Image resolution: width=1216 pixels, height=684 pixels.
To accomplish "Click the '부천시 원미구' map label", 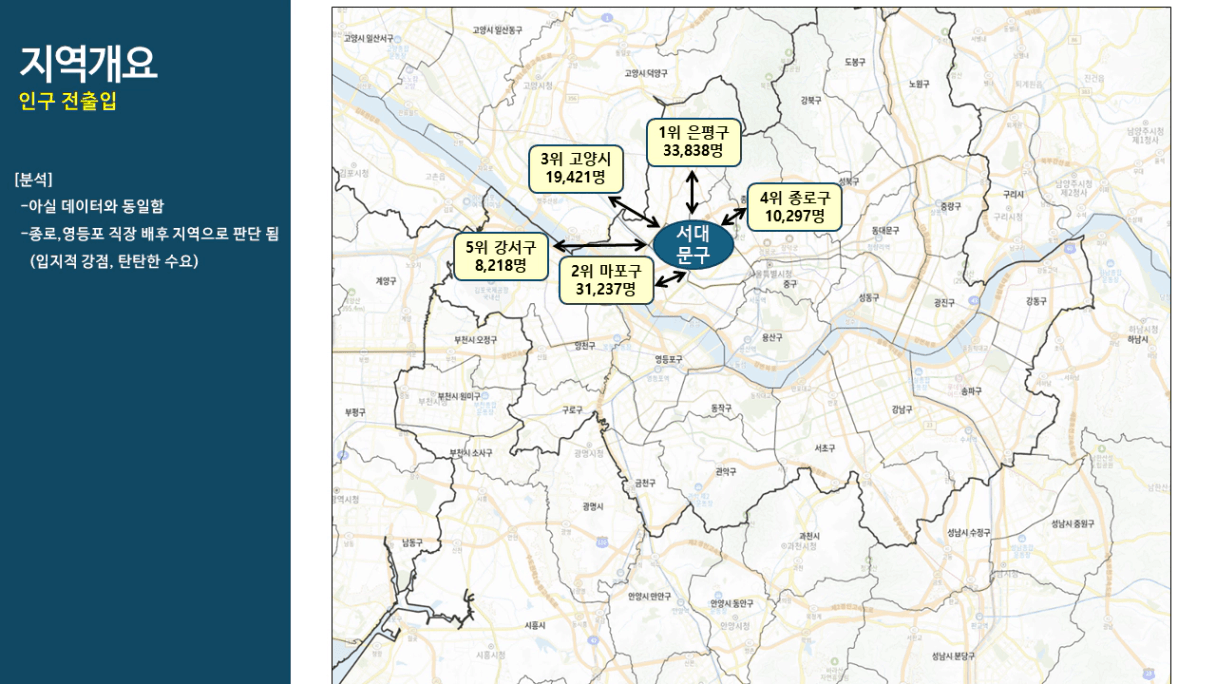I will coord(459,396).
